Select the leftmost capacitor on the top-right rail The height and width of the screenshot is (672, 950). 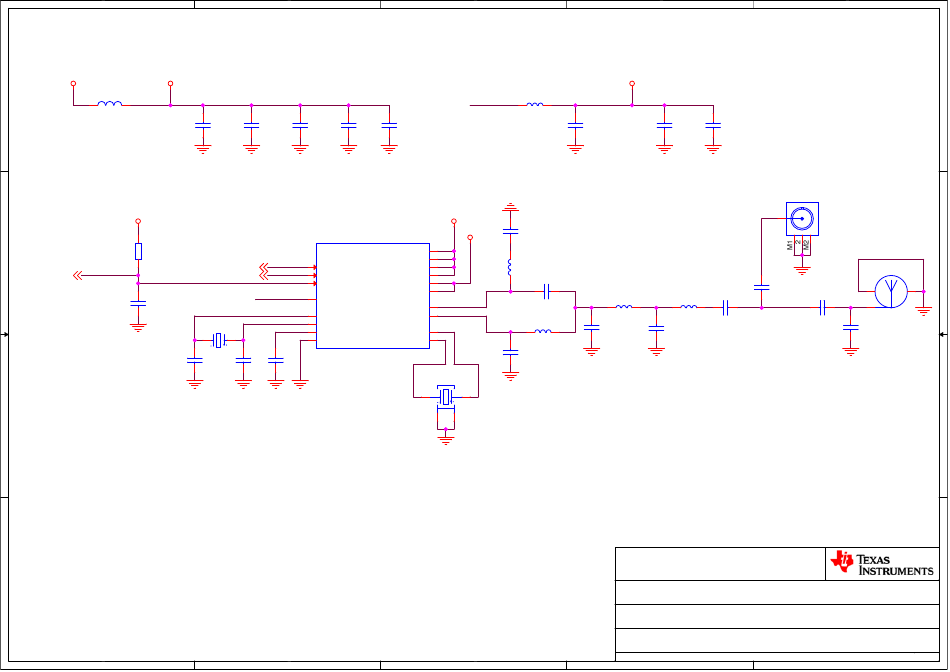click(575, 125)
